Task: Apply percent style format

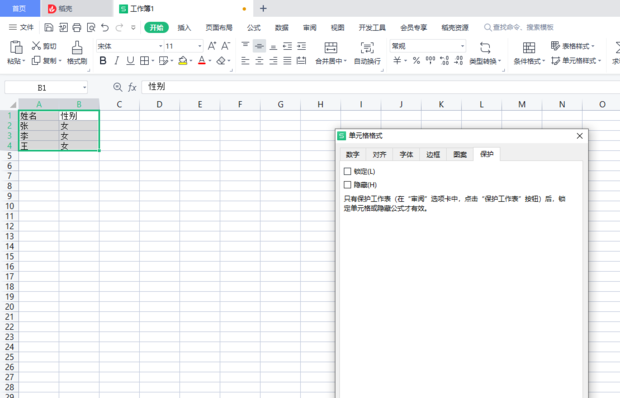Action: (416, 60)
